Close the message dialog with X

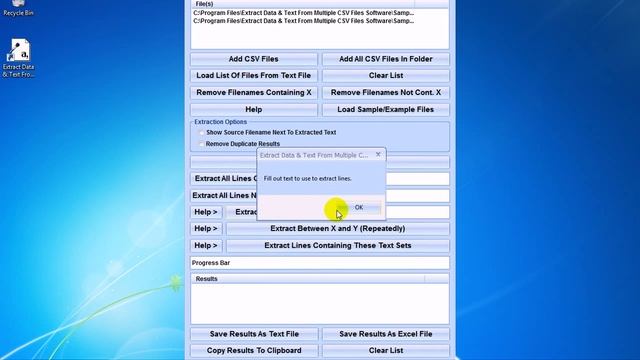pos(378,154)
